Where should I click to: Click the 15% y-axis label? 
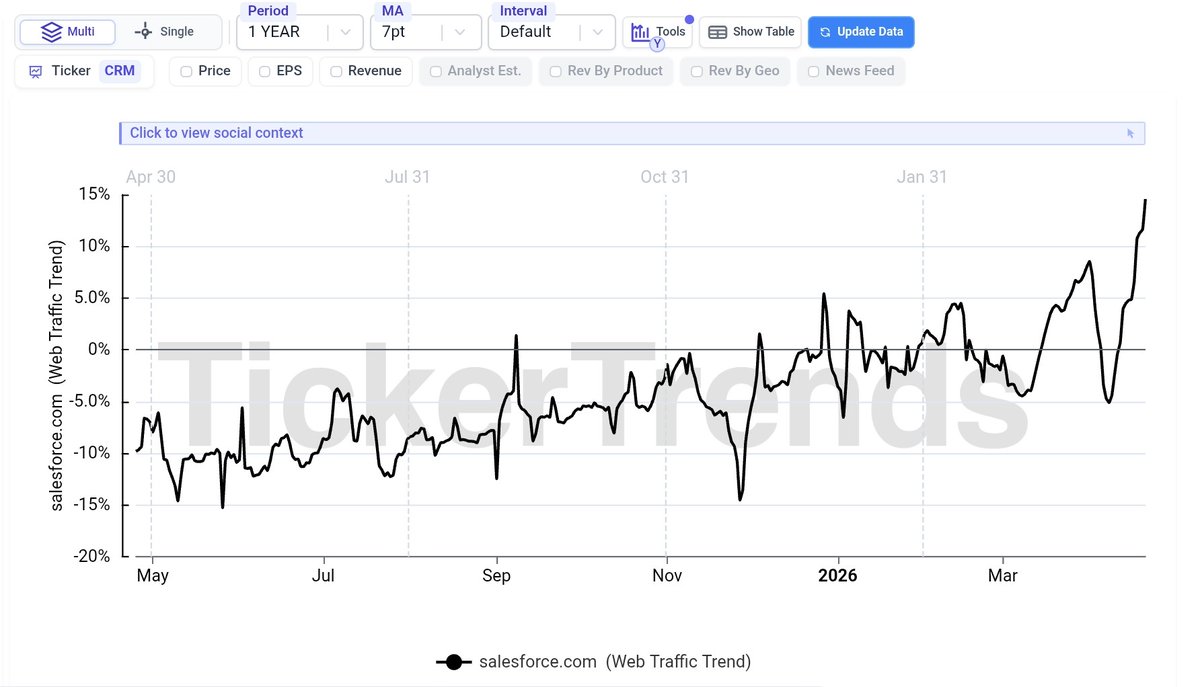(95, 194)
